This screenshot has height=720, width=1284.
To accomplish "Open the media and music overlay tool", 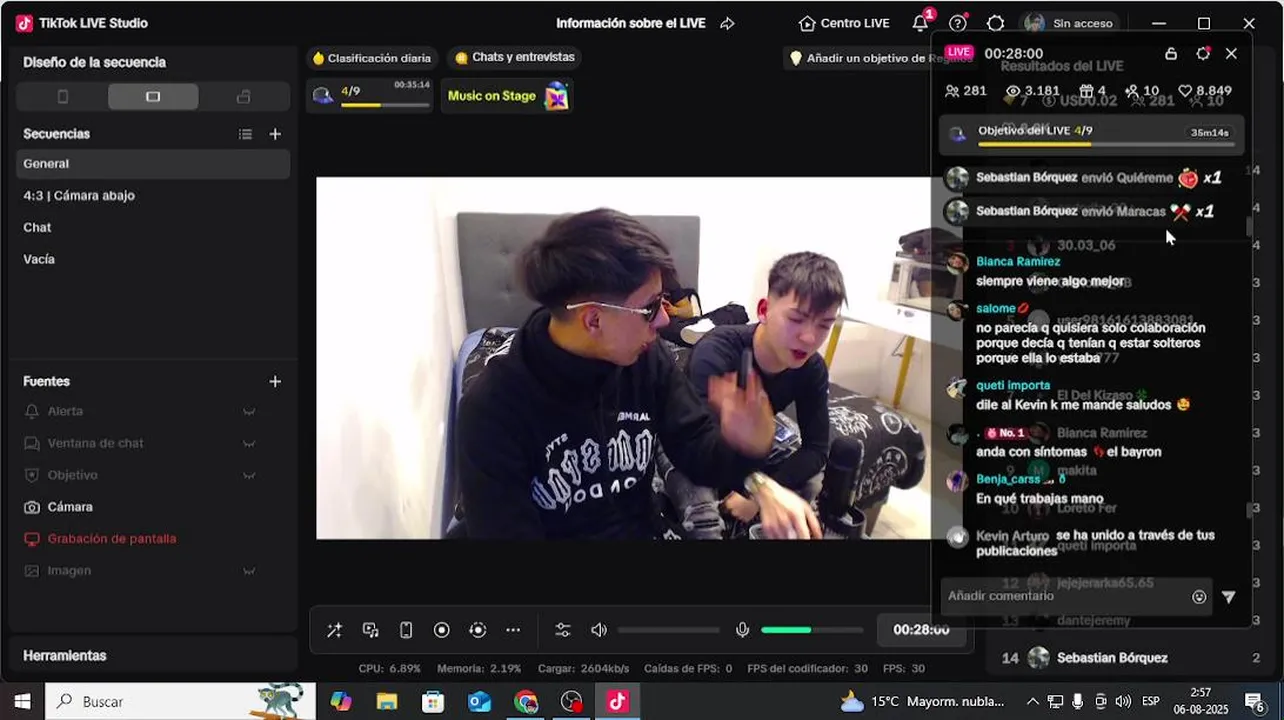I will click(x=370, y=630).
